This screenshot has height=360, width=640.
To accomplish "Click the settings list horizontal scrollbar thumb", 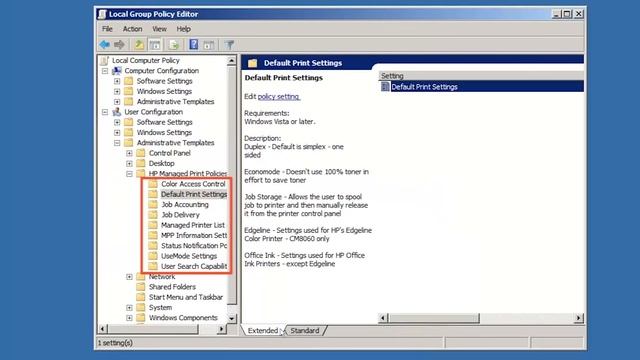I will 434,318.
